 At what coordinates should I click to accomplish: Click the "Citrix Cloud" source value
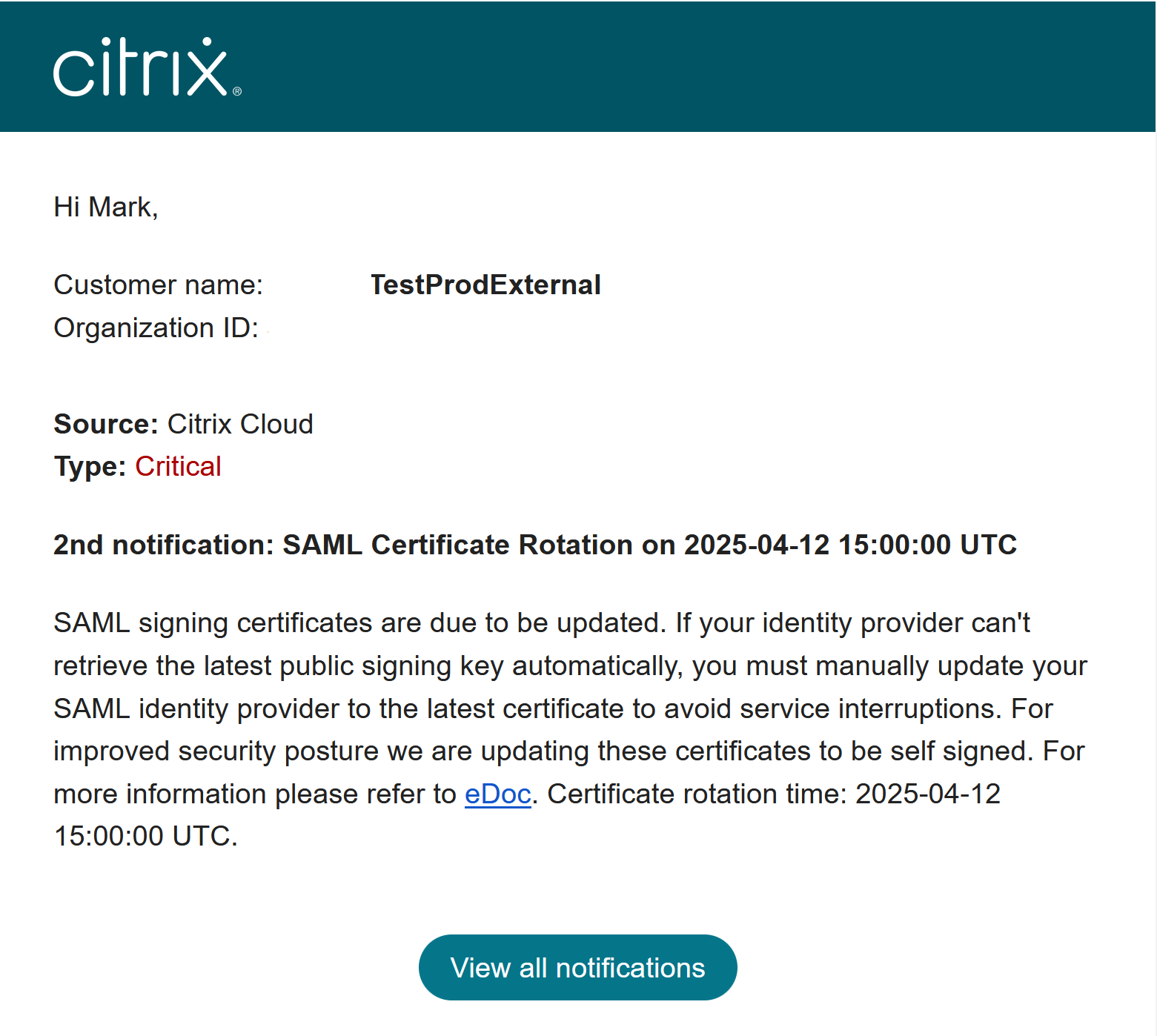coord(240,425)
